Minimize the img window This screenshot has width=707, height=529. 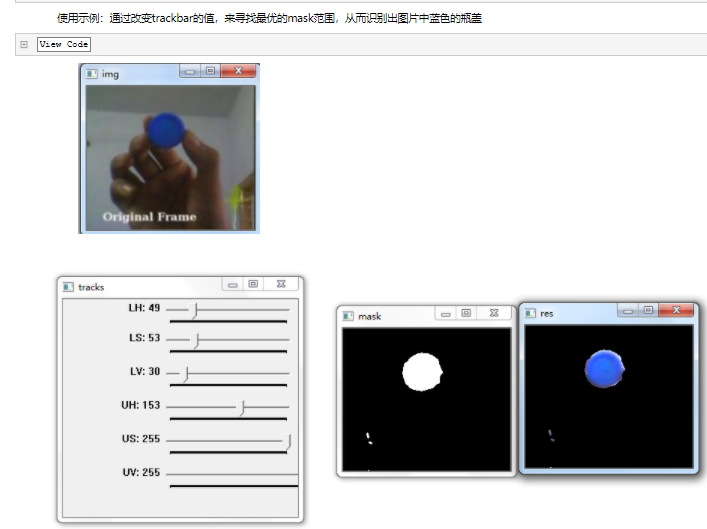[190, 71]
